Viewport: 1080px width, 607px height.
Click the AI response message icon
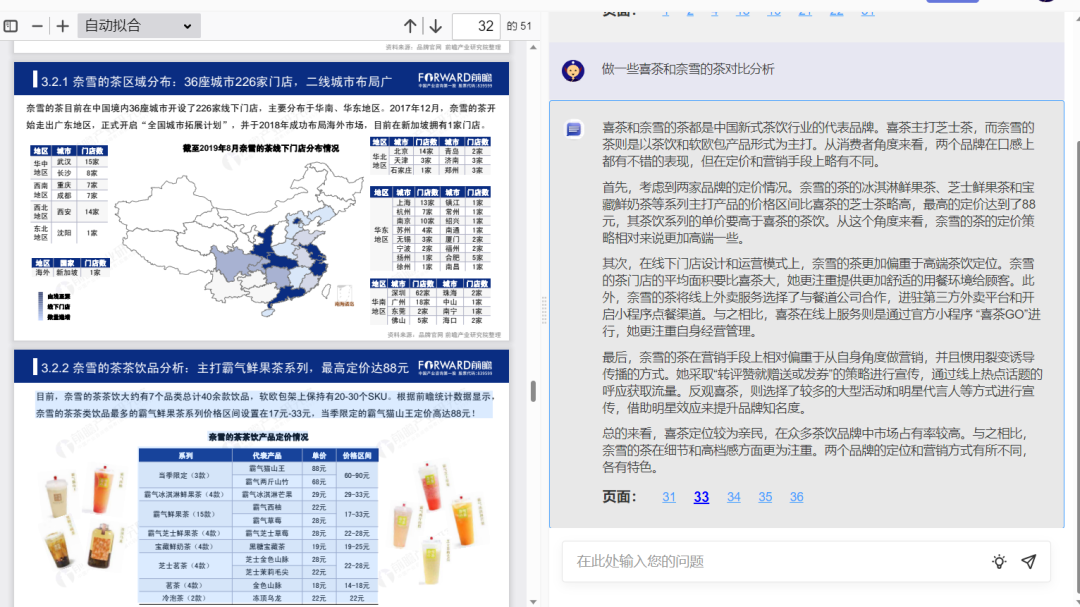[574, 129]
